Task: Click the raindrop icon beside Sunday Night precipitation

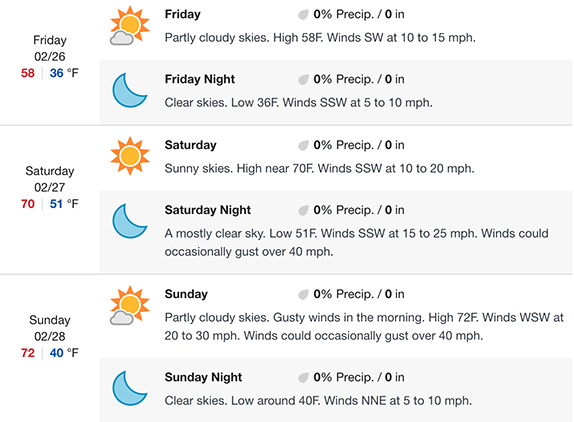Action: [x=303, y=378]
